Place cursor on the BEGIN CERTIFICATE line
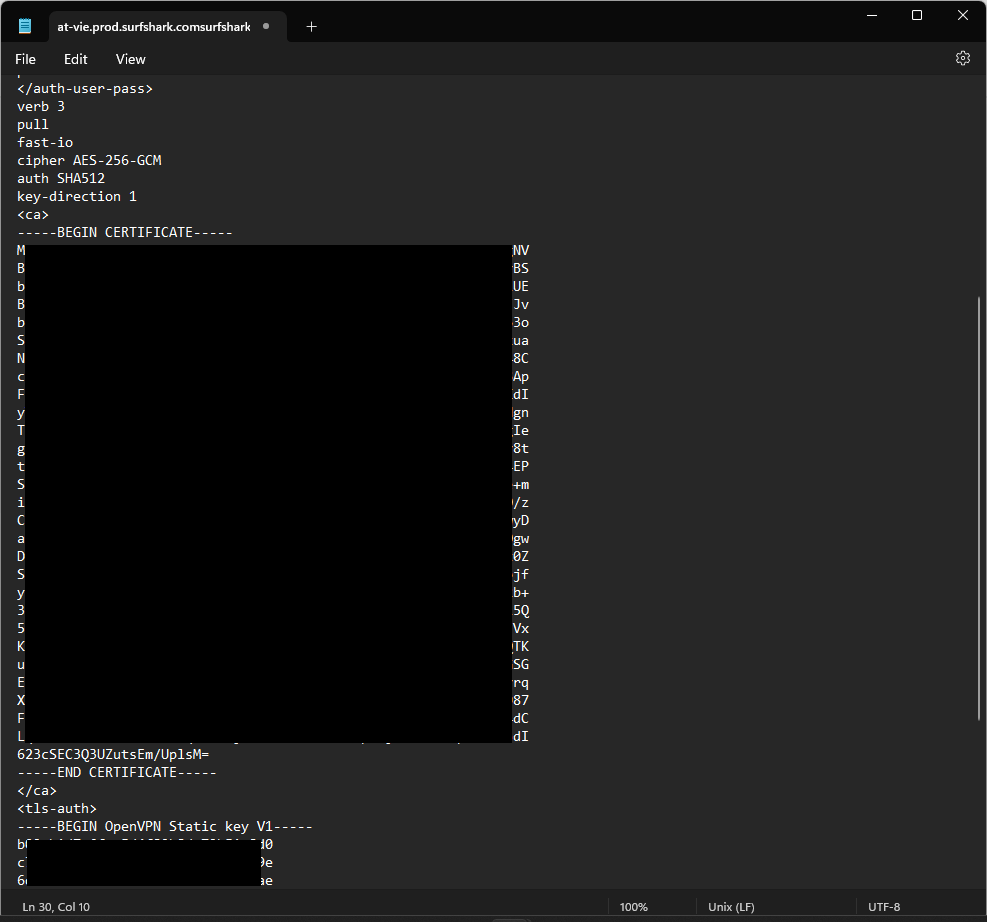This screenshot has width=987, height=922. [x=125, y=232]
